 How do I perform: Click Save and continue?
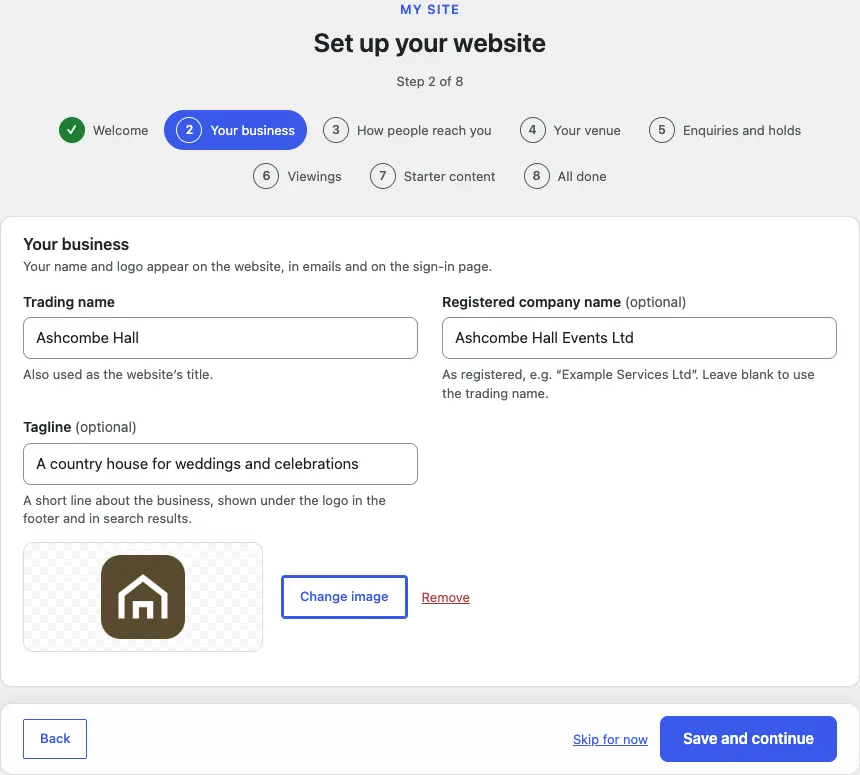(748, 739)
